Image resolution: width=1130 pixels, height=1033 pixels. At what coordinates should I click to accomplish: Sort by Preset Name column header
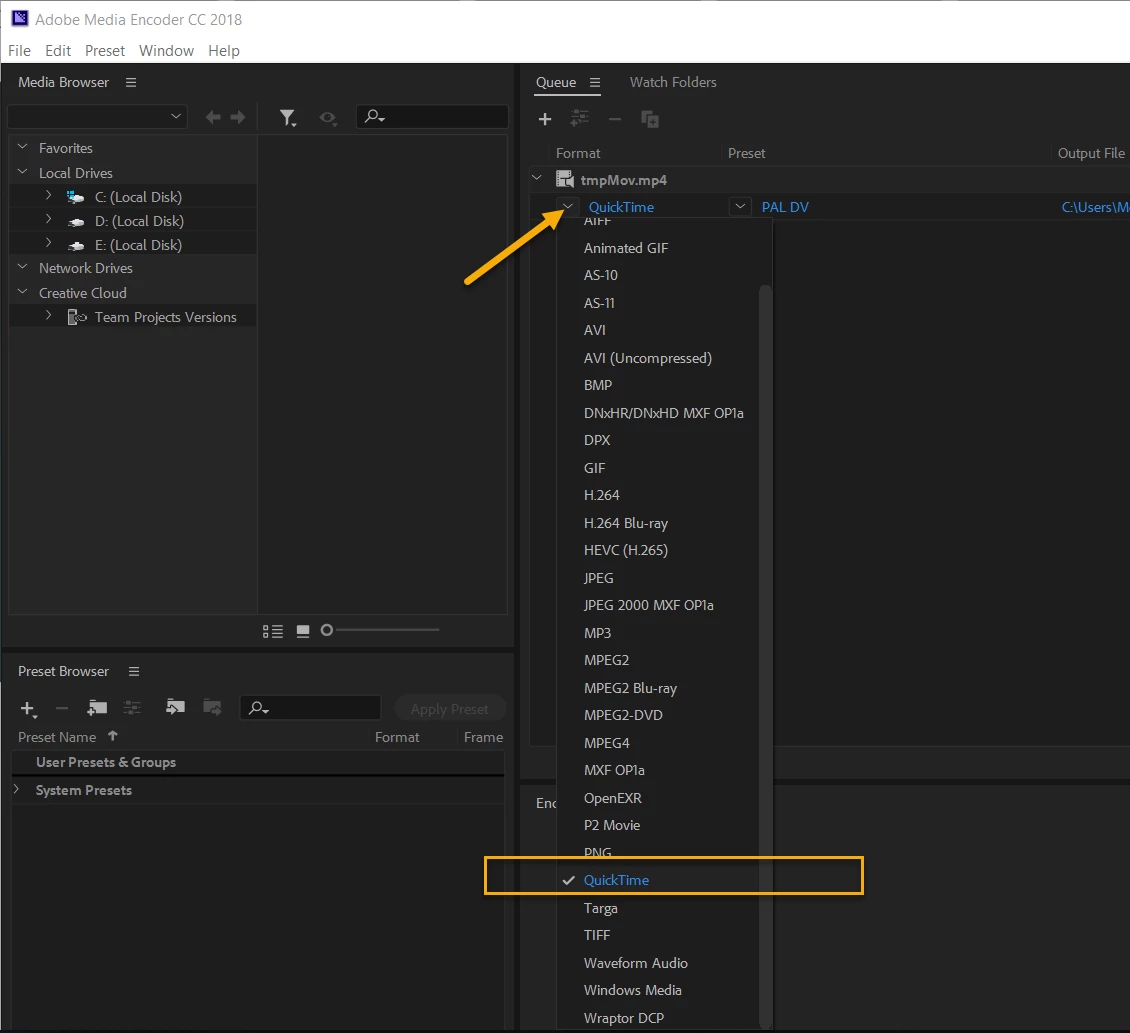(x=57, y=737)
